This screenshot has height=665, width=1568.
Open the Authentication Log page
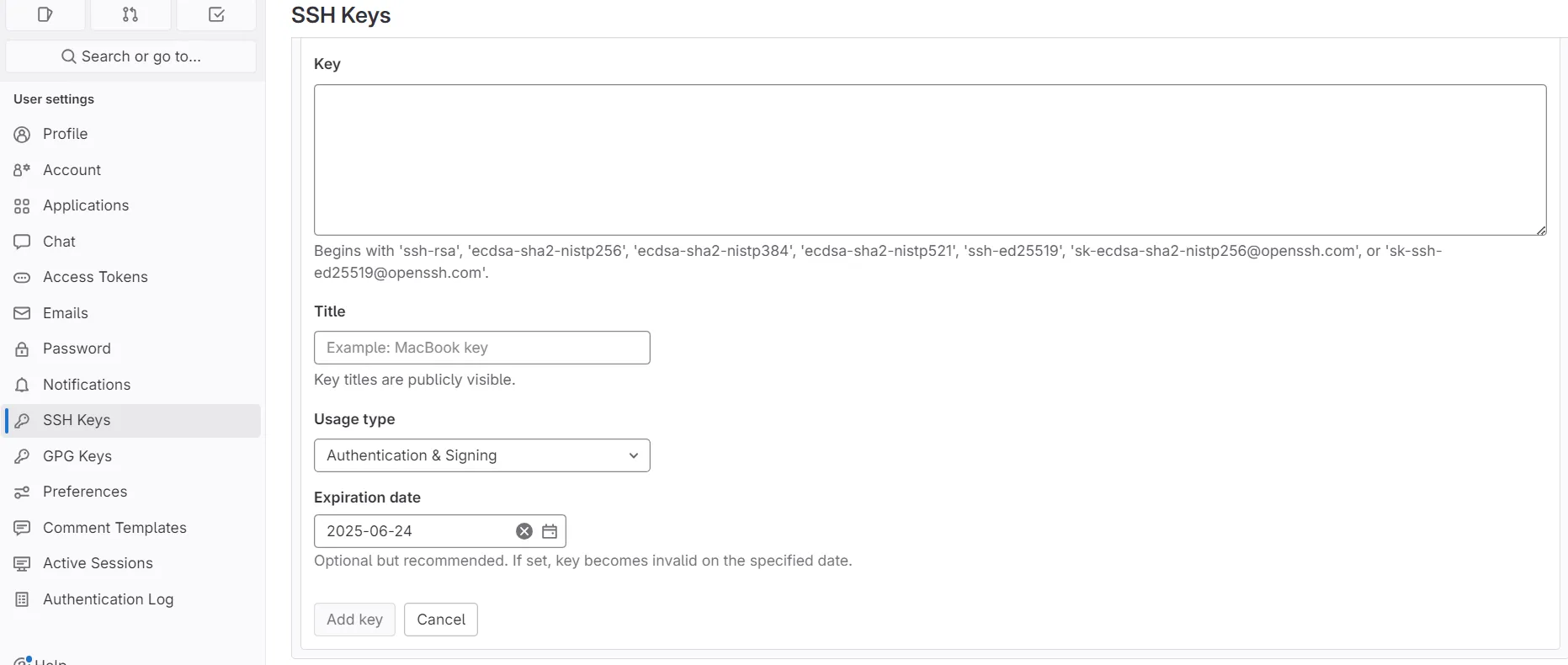108,599
